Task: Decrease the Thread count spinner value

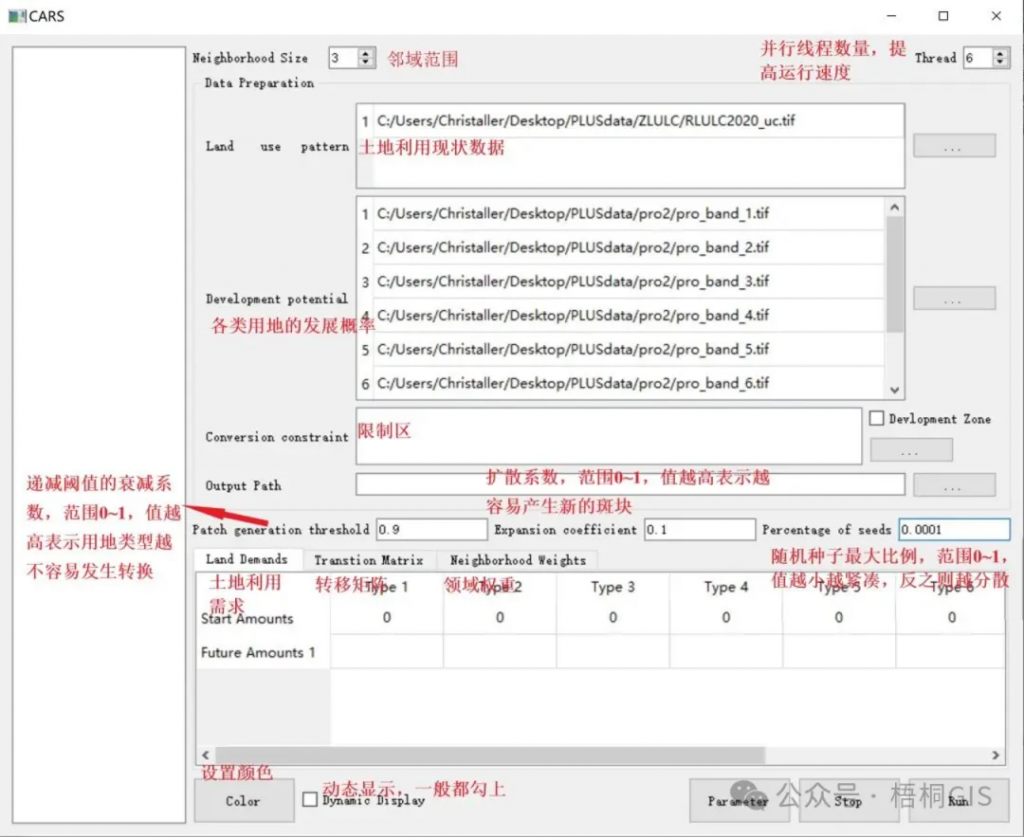Action: coord(1000,63)
